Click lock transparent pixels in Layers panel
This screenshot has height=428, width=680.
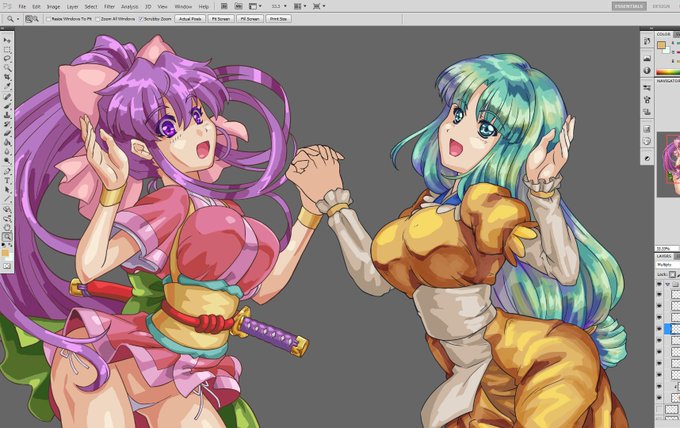(x=672, y=274)
